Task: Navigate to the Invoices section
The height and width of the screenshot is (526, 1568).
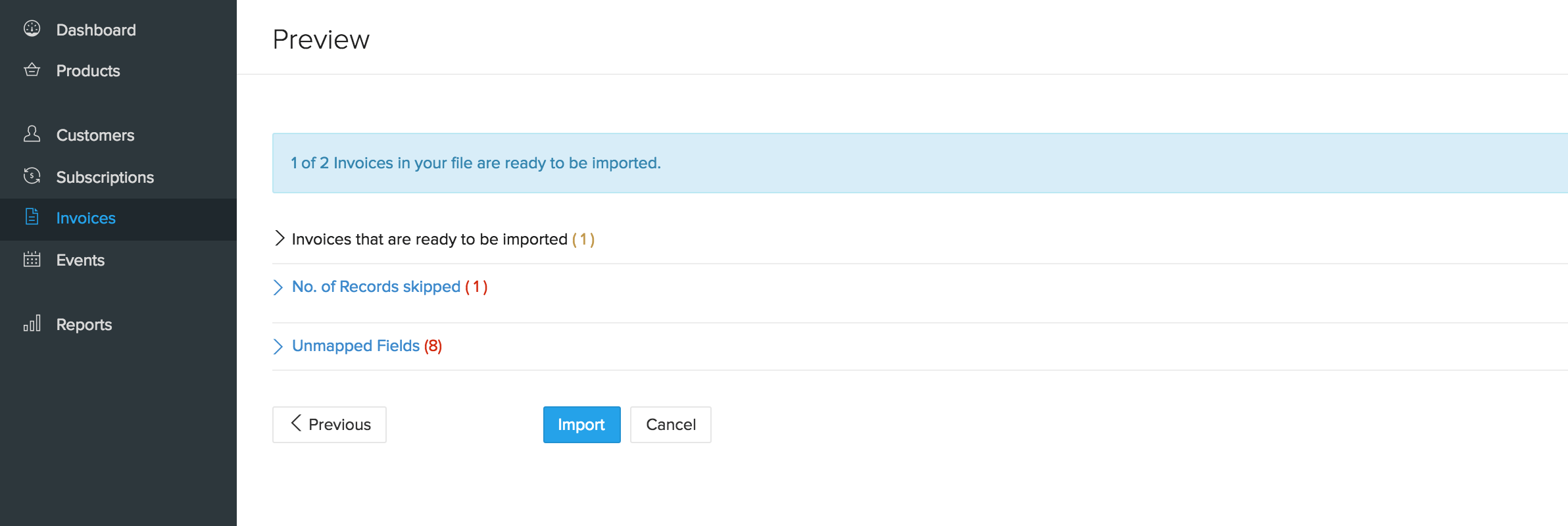Action: point(86,218)
